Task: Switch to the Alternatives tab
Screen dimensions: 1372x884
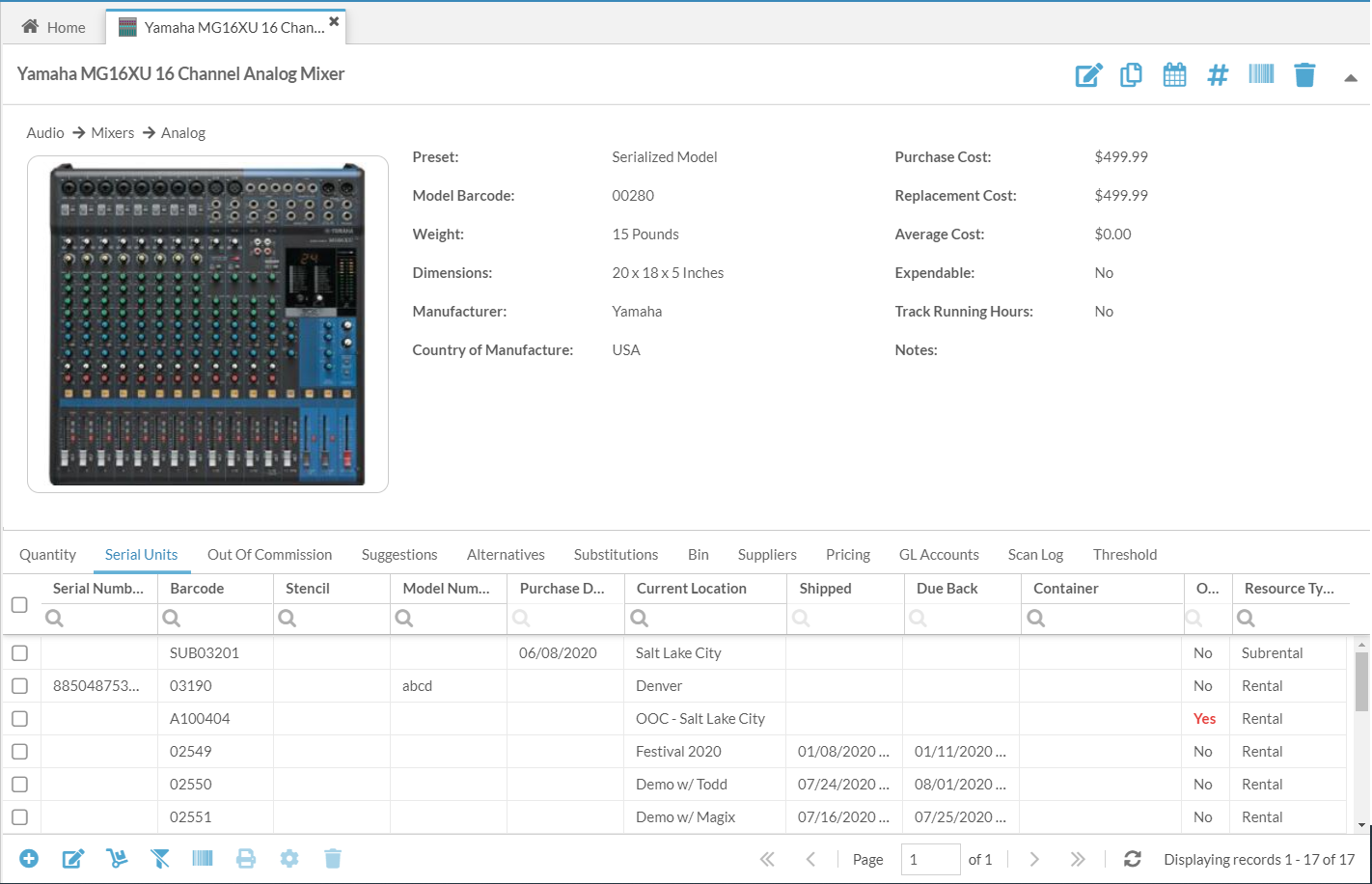Action: pyautogui.click(x=506, y=555)
